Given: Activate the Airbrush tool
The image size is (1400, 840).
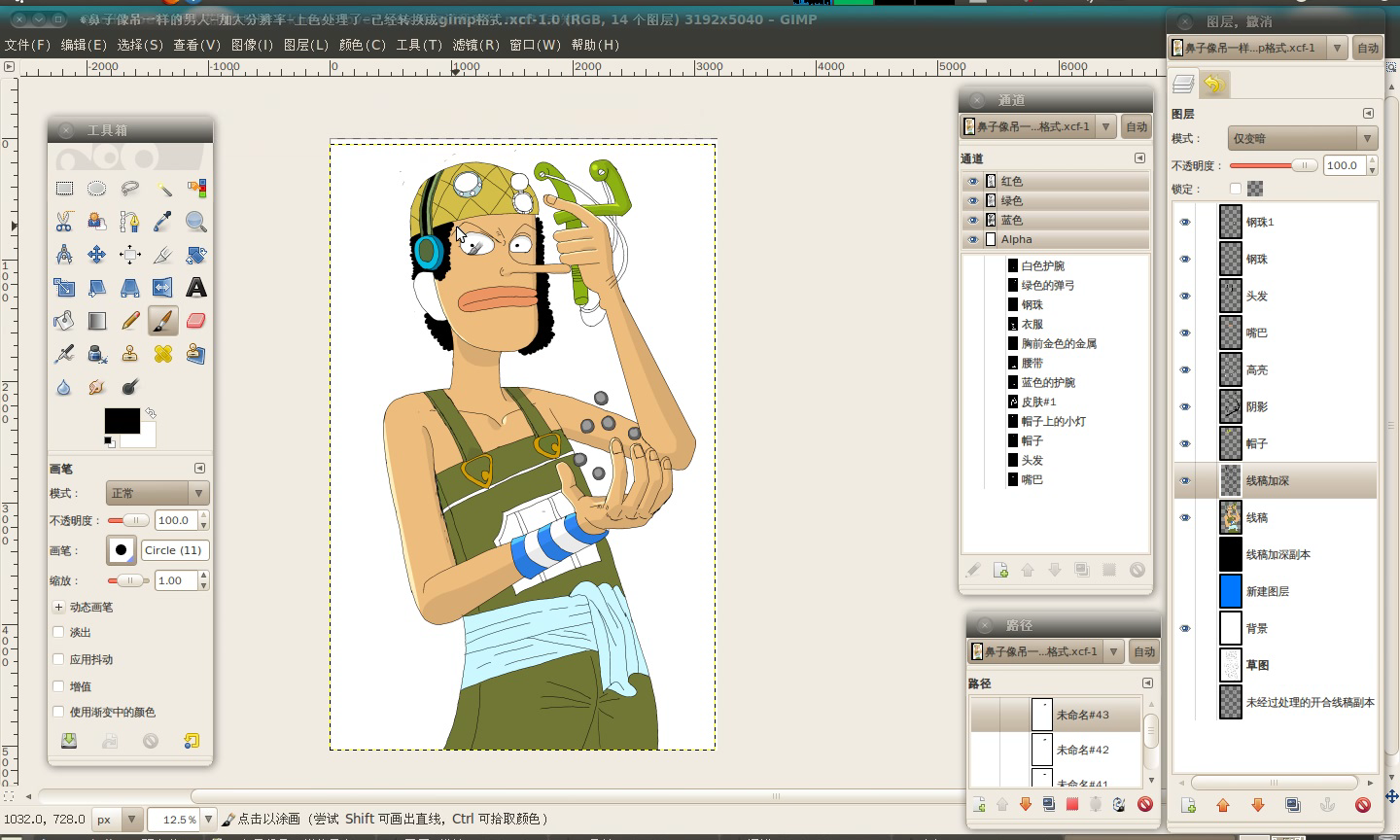Looking at the screenshot, I should click(64, 354).
